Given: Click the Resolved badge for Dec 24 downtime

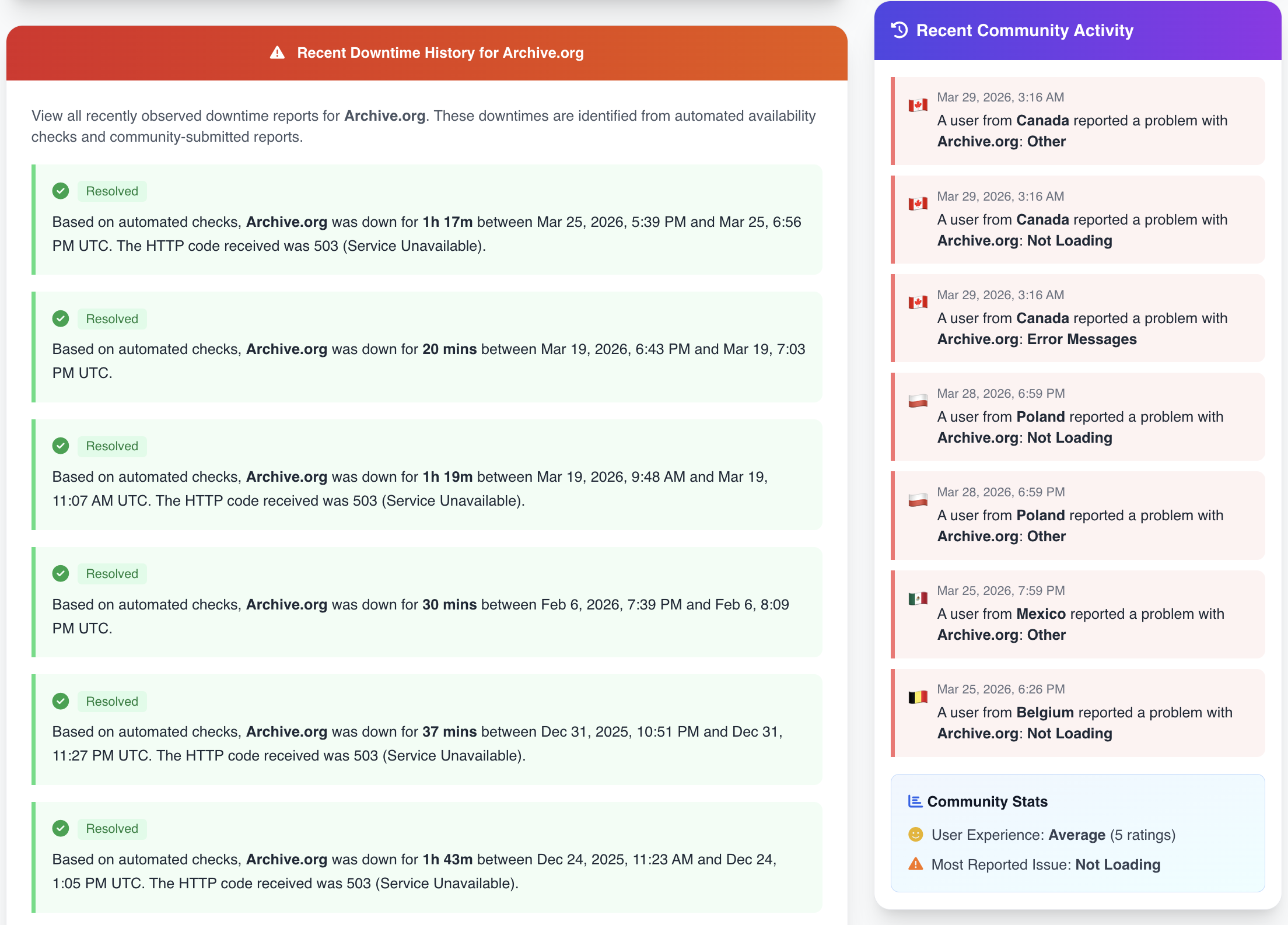Looking at the screenshot, I should coord(112,829).
